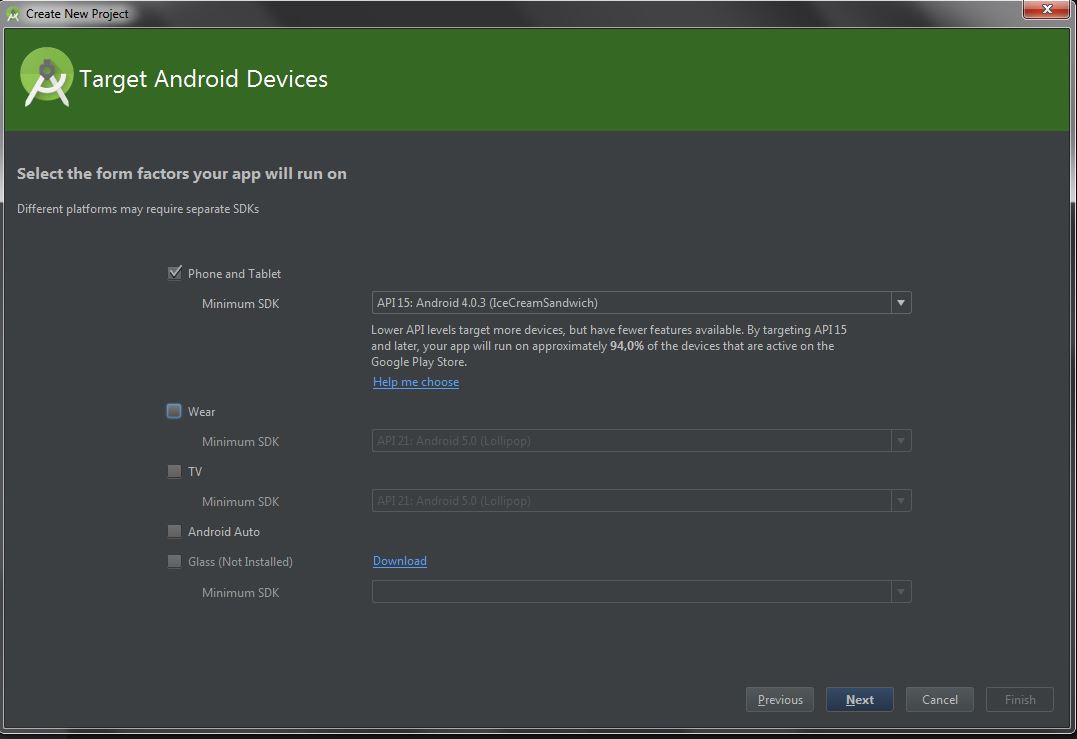This screenshot has height=739, width=1077.
Task: Open the Help me choose link
Action: pos(416,382)
